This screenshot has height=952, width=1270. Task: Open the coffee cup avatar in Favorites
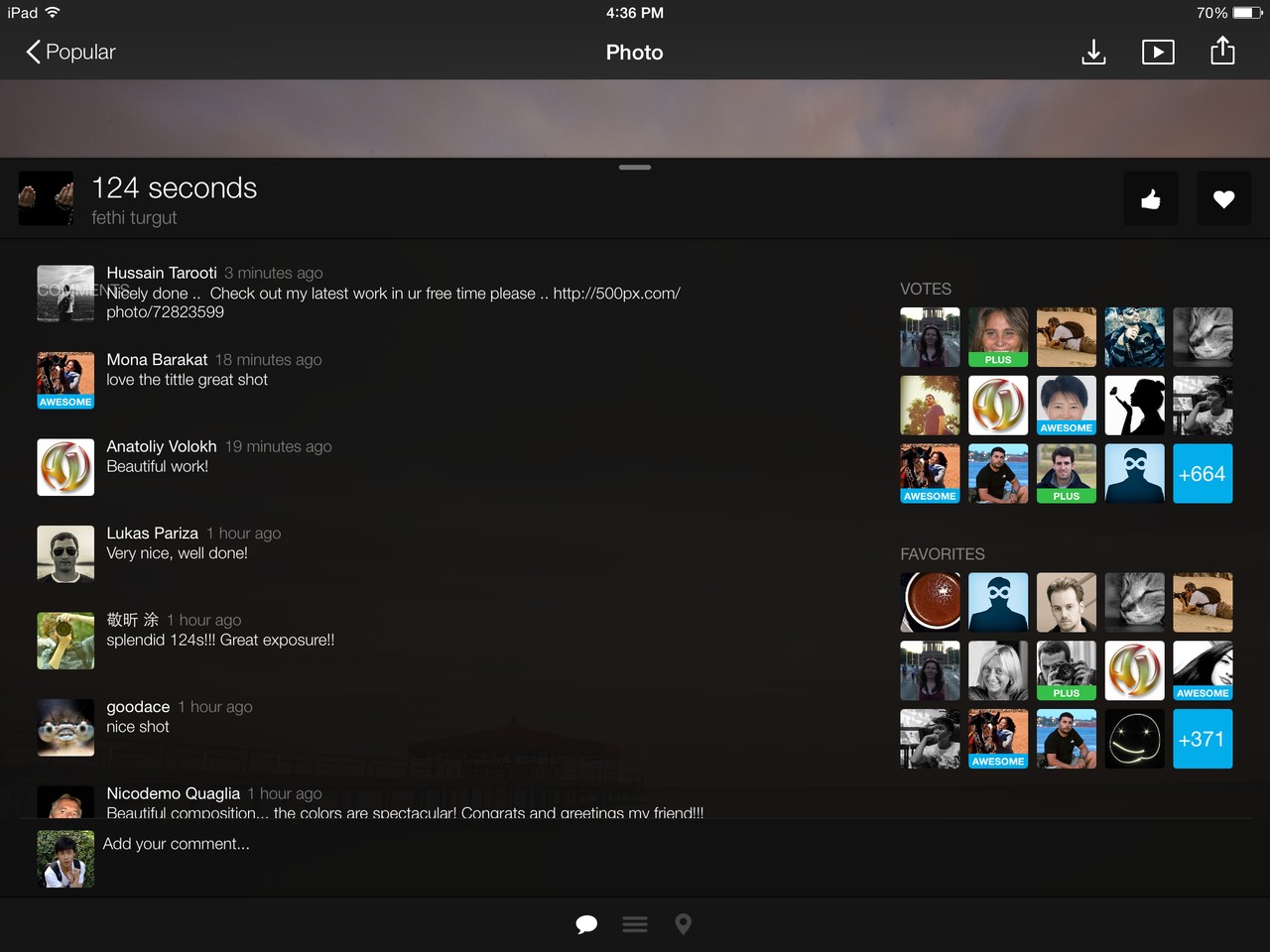pos(930,602)
